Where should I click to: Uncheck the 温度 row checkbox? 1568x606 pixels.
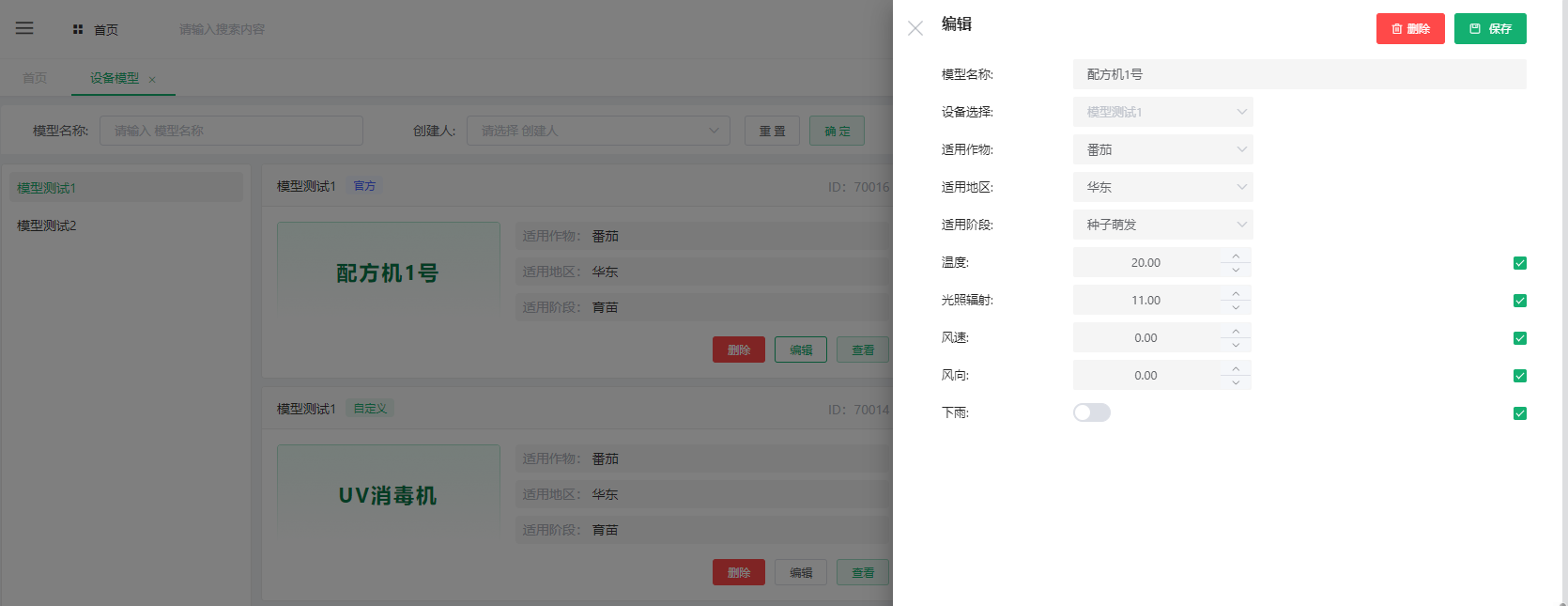[x=1519, y=263]
